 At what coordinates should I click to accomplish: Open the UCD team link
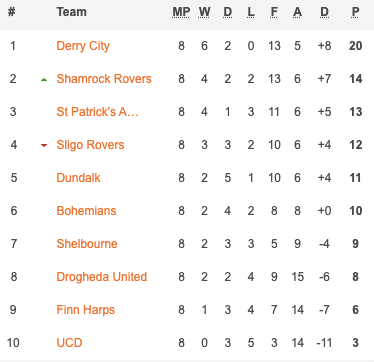pos(69,343)
